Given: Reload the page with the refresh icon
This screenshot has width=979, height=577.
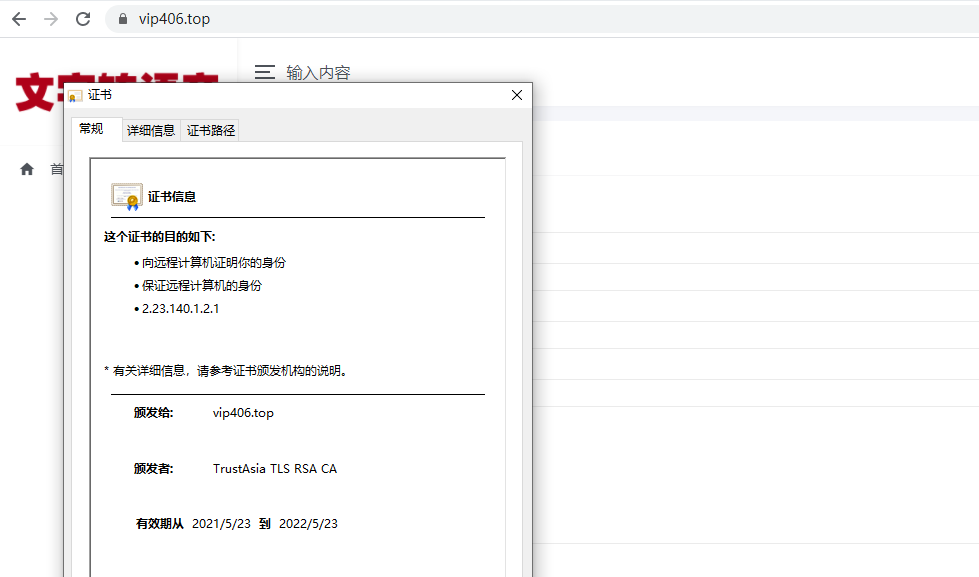Looking at the screenshot, I should point(83,17).
